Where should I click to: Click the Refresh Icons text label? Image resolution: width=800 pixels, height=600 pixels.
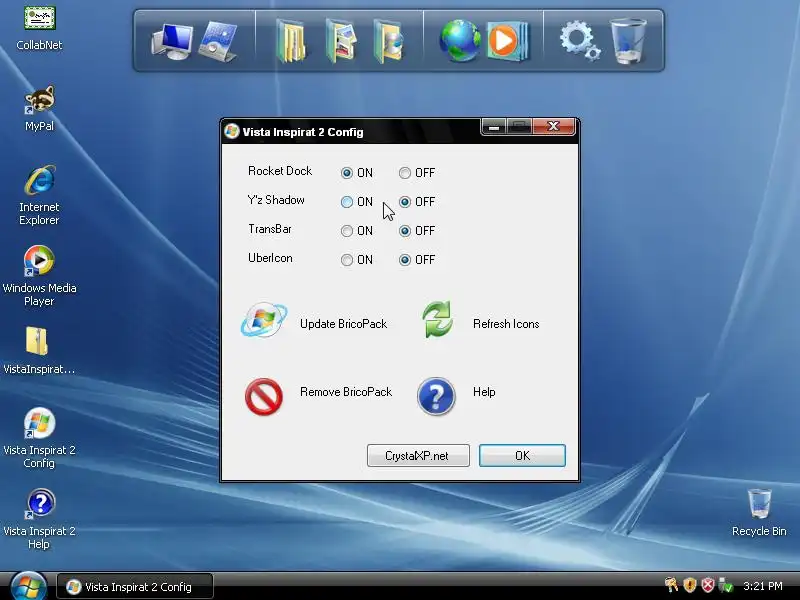coord(506,324)
